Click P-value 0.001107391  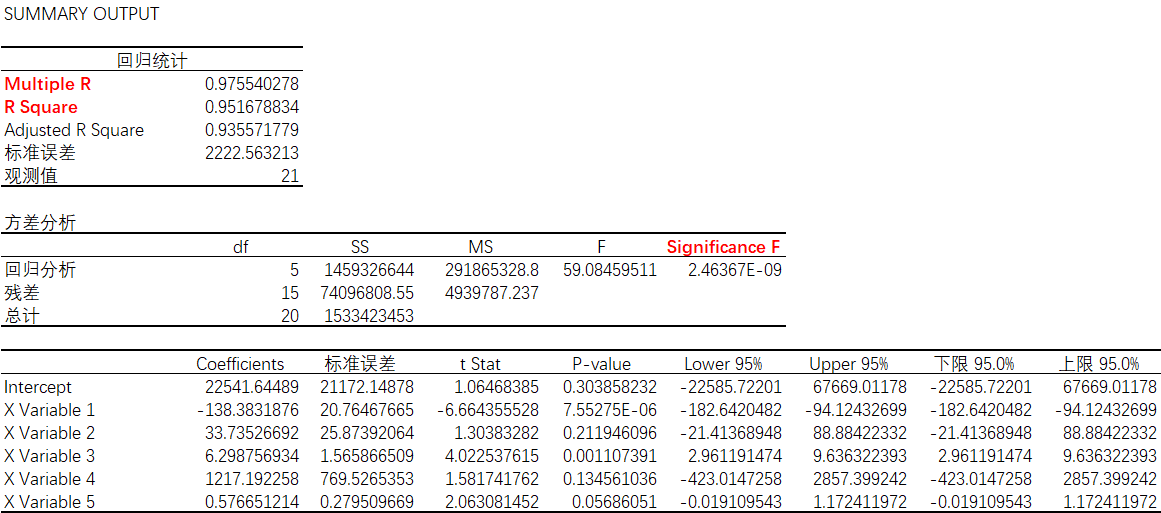[x=610, y=455]
